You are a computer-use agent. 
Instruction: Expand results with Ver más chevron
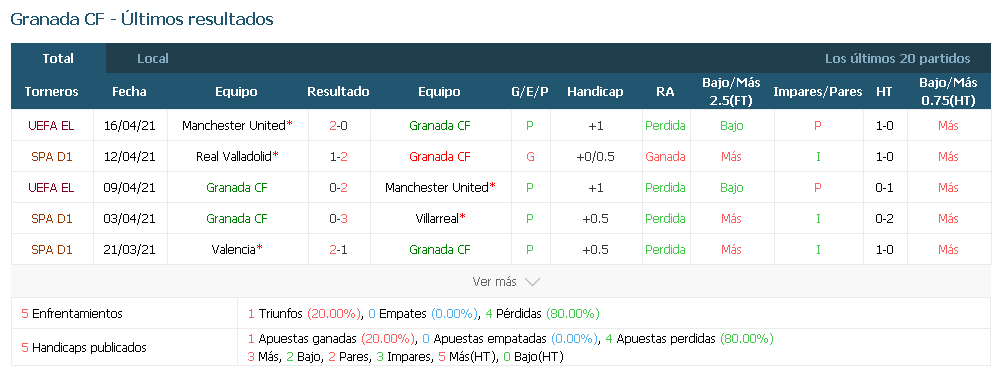point(506,281)
